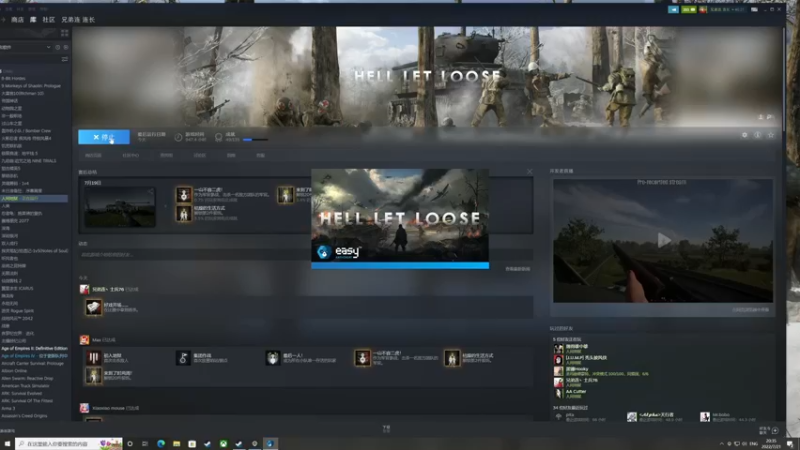Open the Community (社区) menu
Image resolution: width=800 pixels, height=450 pixels.
click(48, 20)
